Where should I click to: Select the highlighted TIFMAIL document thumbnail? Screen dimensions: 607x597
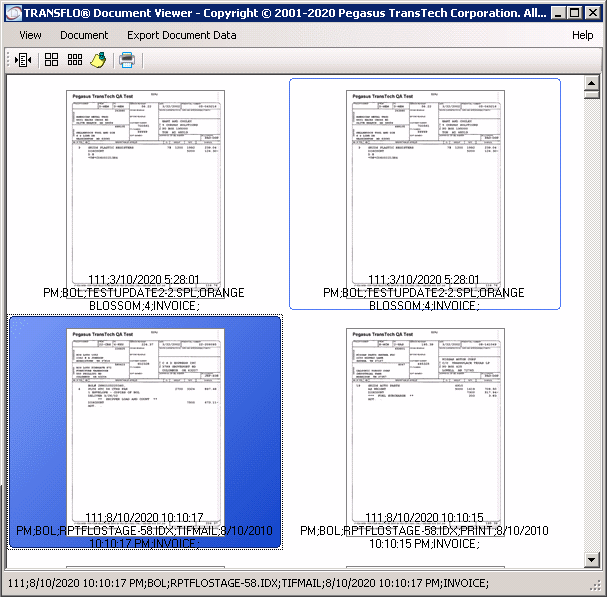pyautogui.click(x=145, y=432)
